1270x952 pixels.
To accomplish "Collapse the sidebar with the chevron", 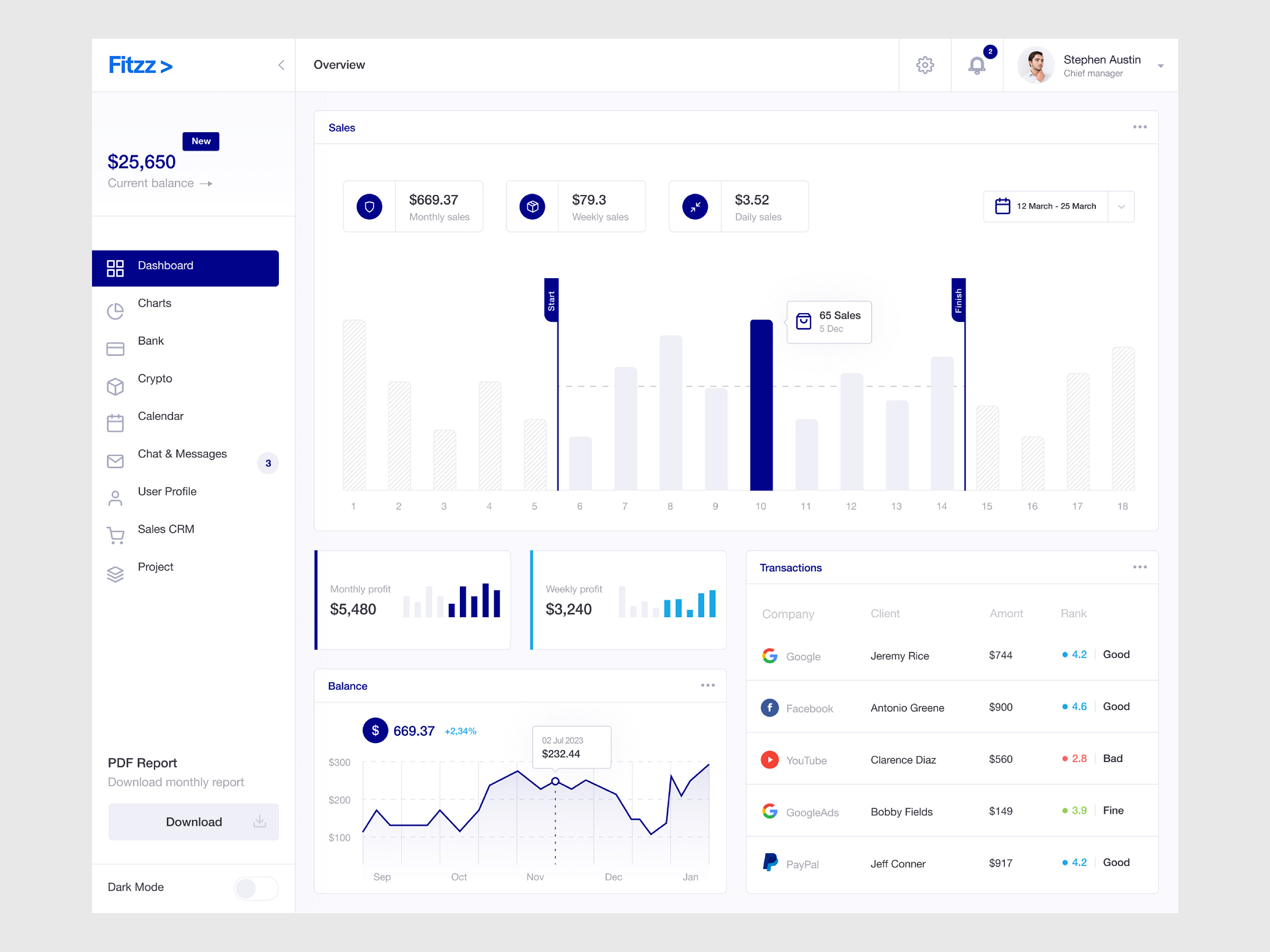I will (282, 65).
